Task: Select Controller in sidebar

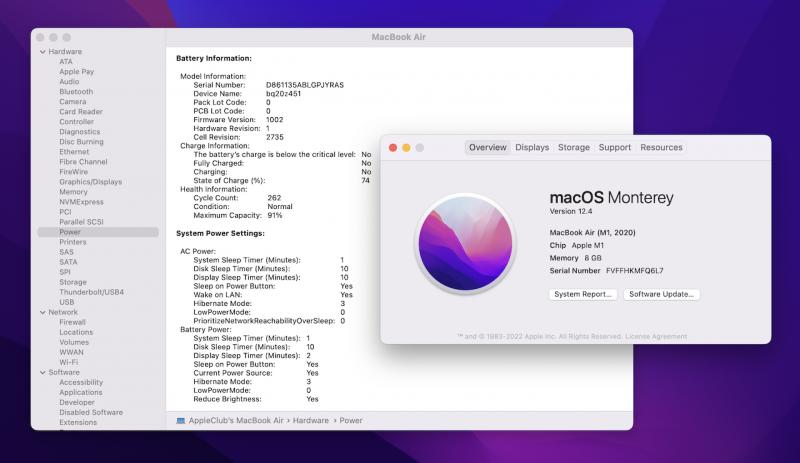Action: coord(77,121)
